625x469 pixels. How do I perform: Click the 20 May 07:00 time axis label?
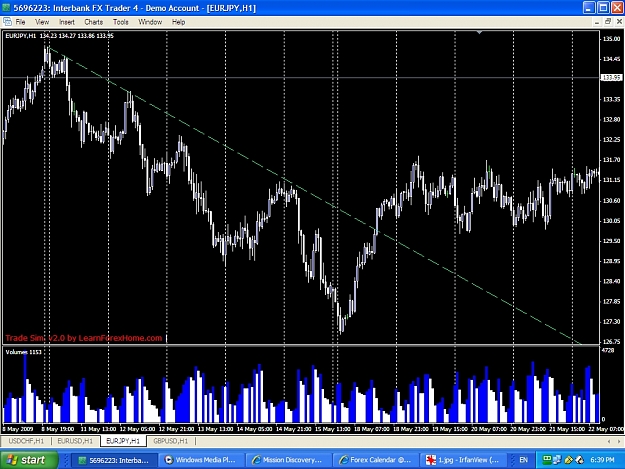pos(489,429)
